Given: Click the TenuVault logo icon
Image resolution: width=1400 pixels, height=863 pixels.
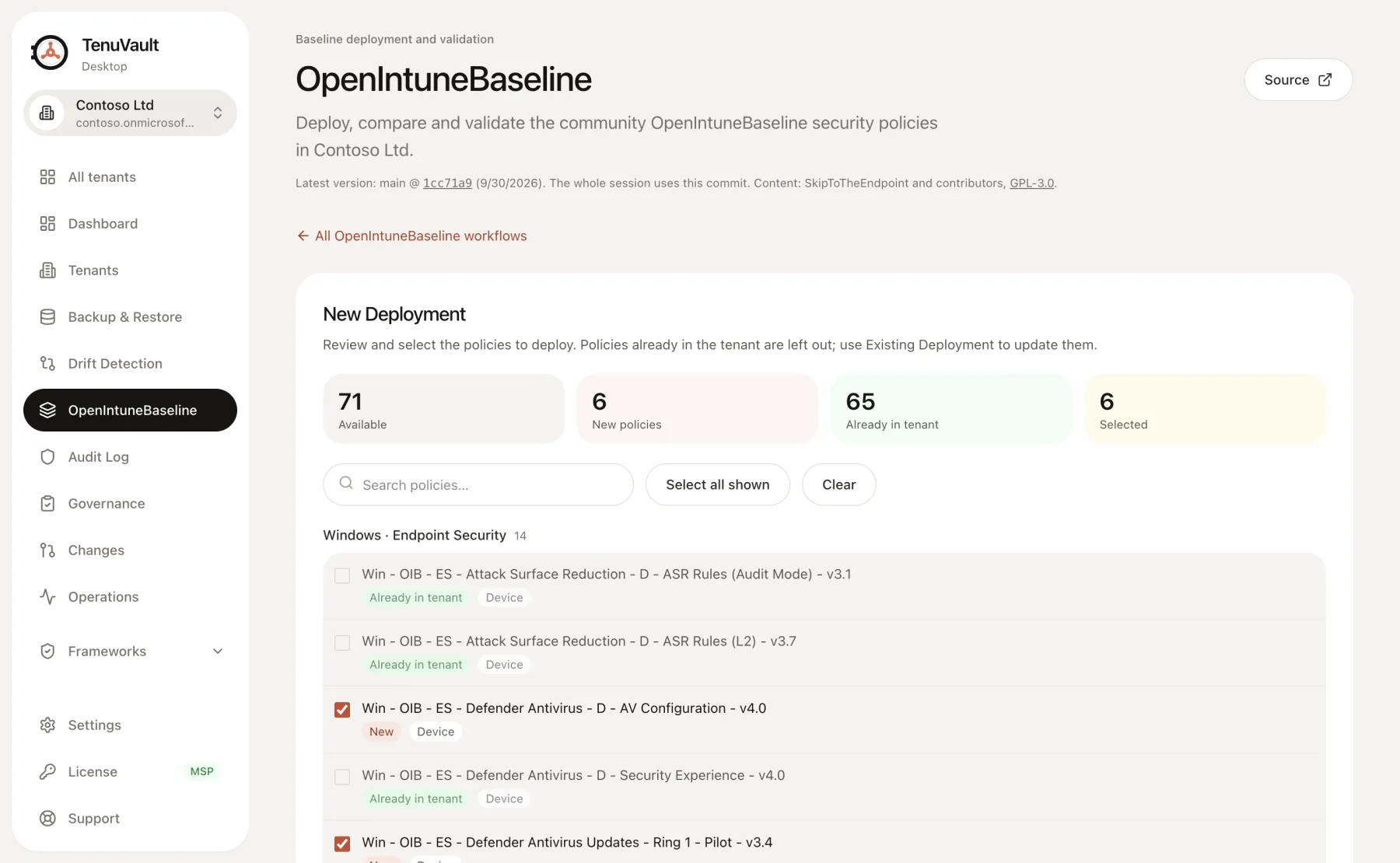Looking at the screenshot, I should [50, 53].
